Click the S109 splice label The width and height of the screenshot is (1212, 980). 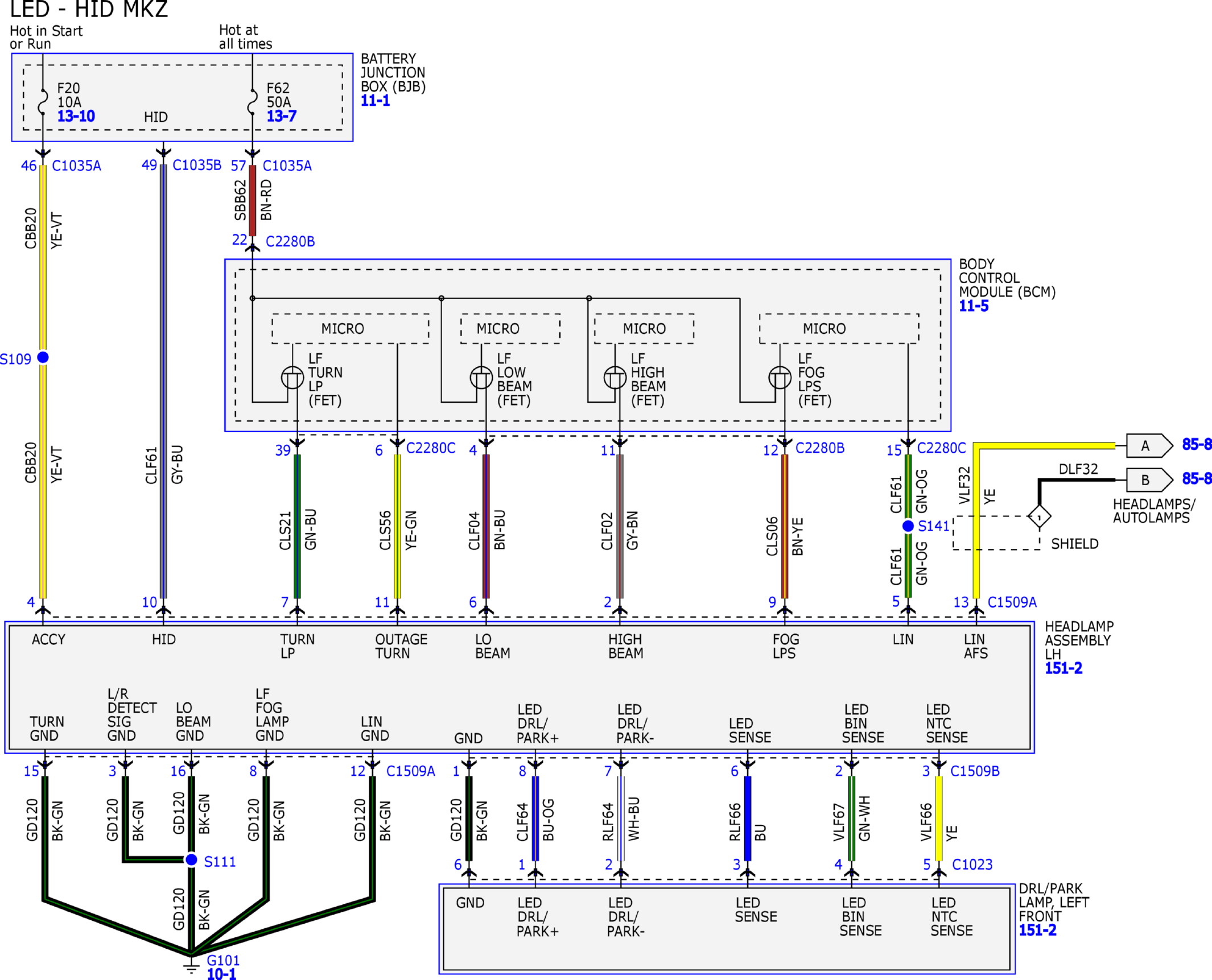pos(15,359)
